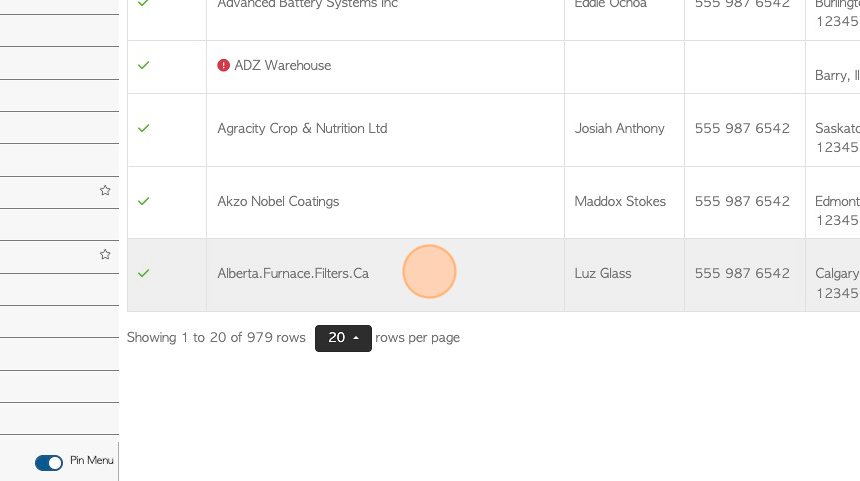Click phone number in Akzo Nobel Coatings row
860x481 pixels.
pos(742,201)
